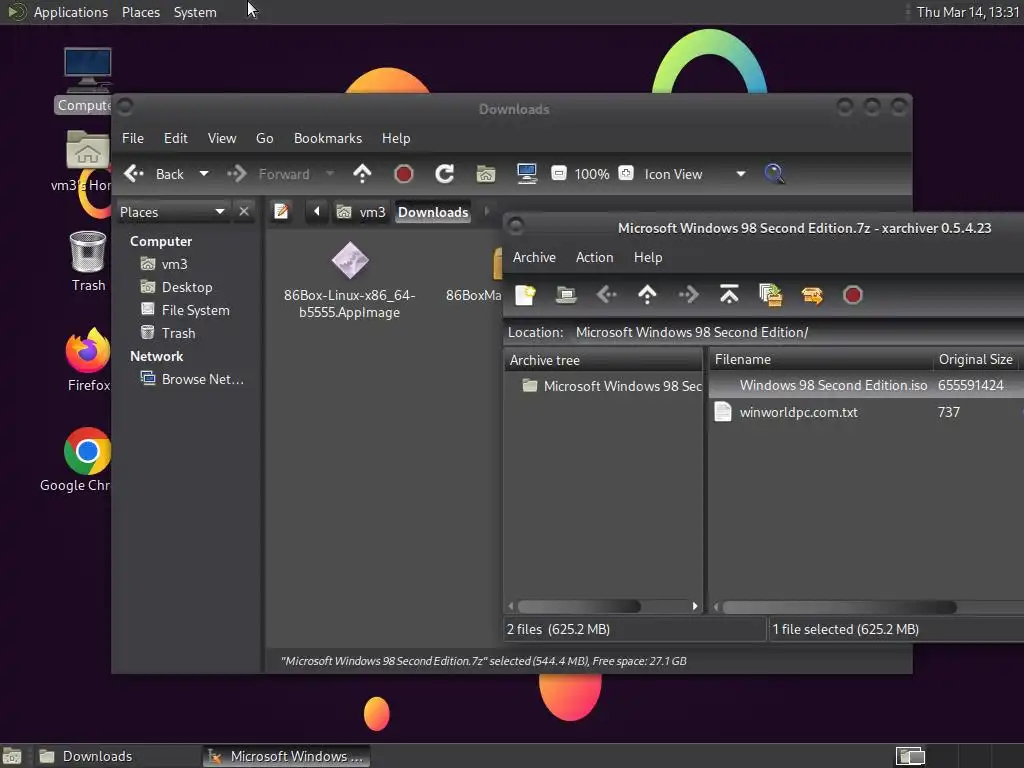Open search with the magnifier icon
The width and height of the screenshot is (1024, 768).
[774, 174]
